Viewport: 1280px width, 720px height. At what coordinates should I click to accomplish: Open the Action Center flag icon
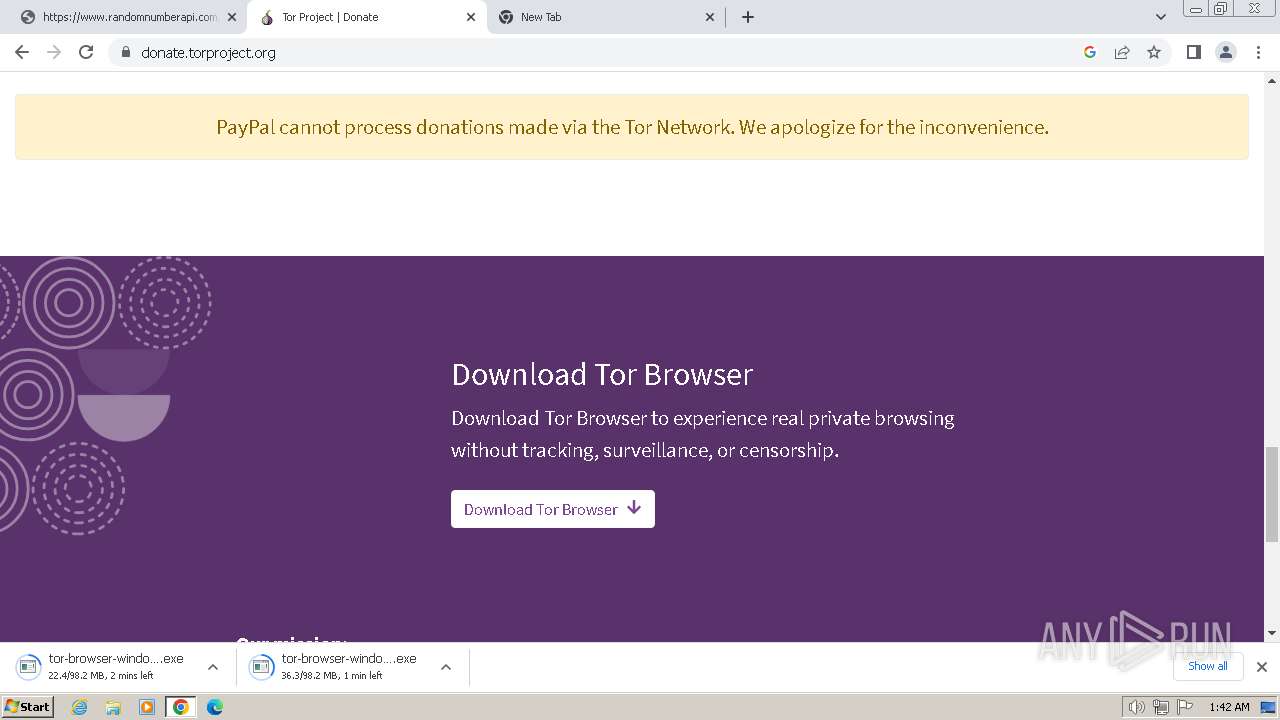[x=1185, y=707]
